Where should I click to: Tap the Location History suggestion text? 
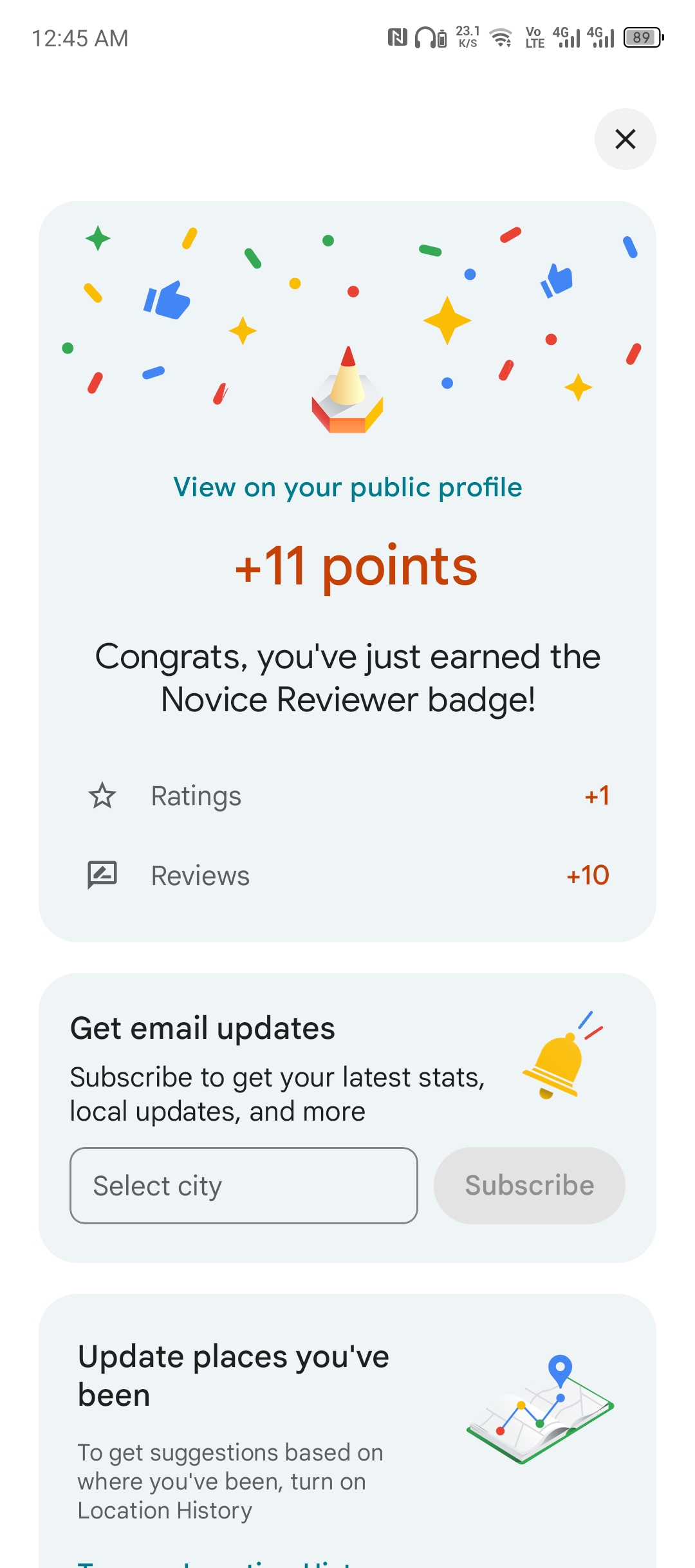(230, 1481)
